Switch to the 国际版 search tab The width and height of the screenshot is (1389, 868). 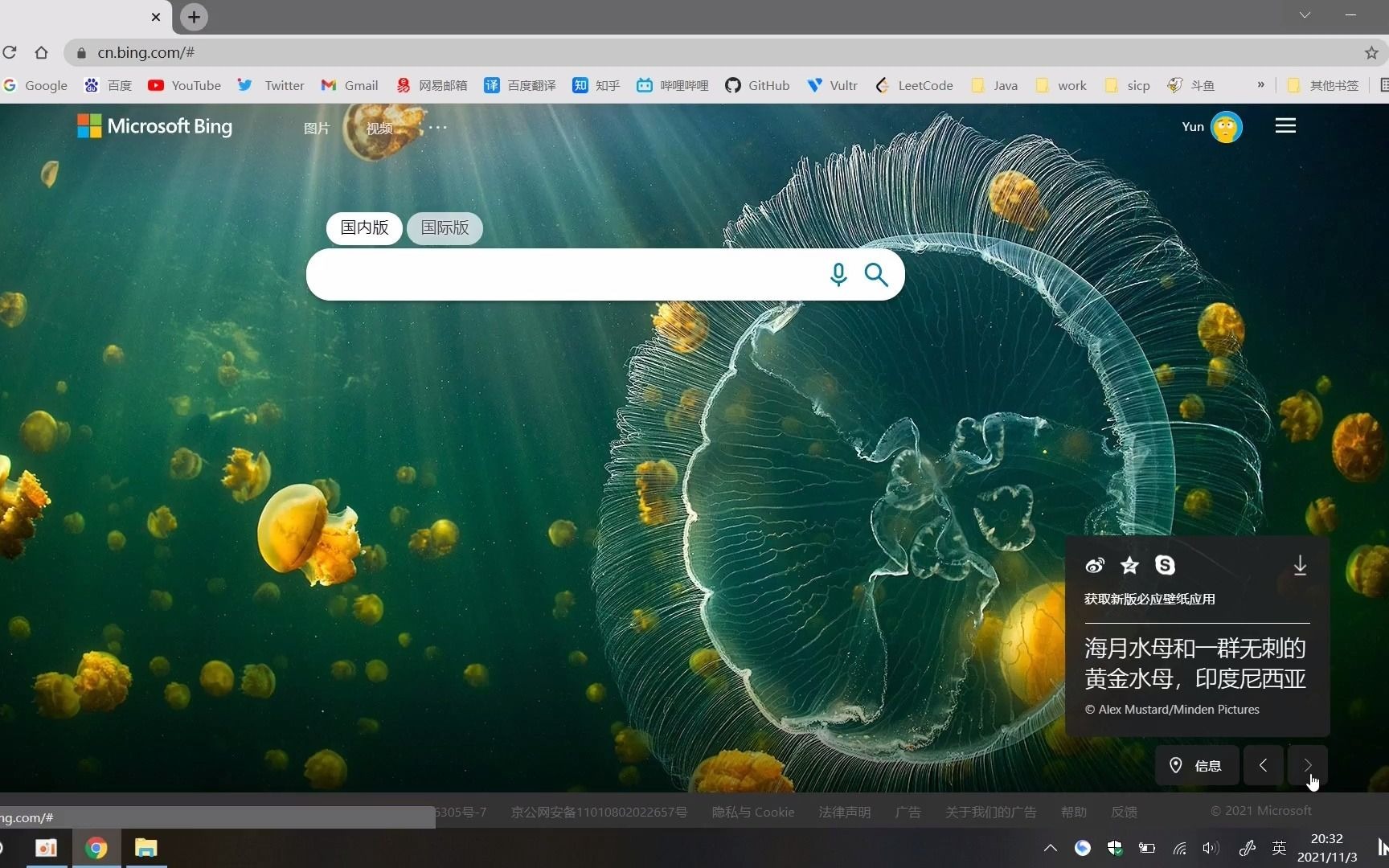[x=445, y=227]
